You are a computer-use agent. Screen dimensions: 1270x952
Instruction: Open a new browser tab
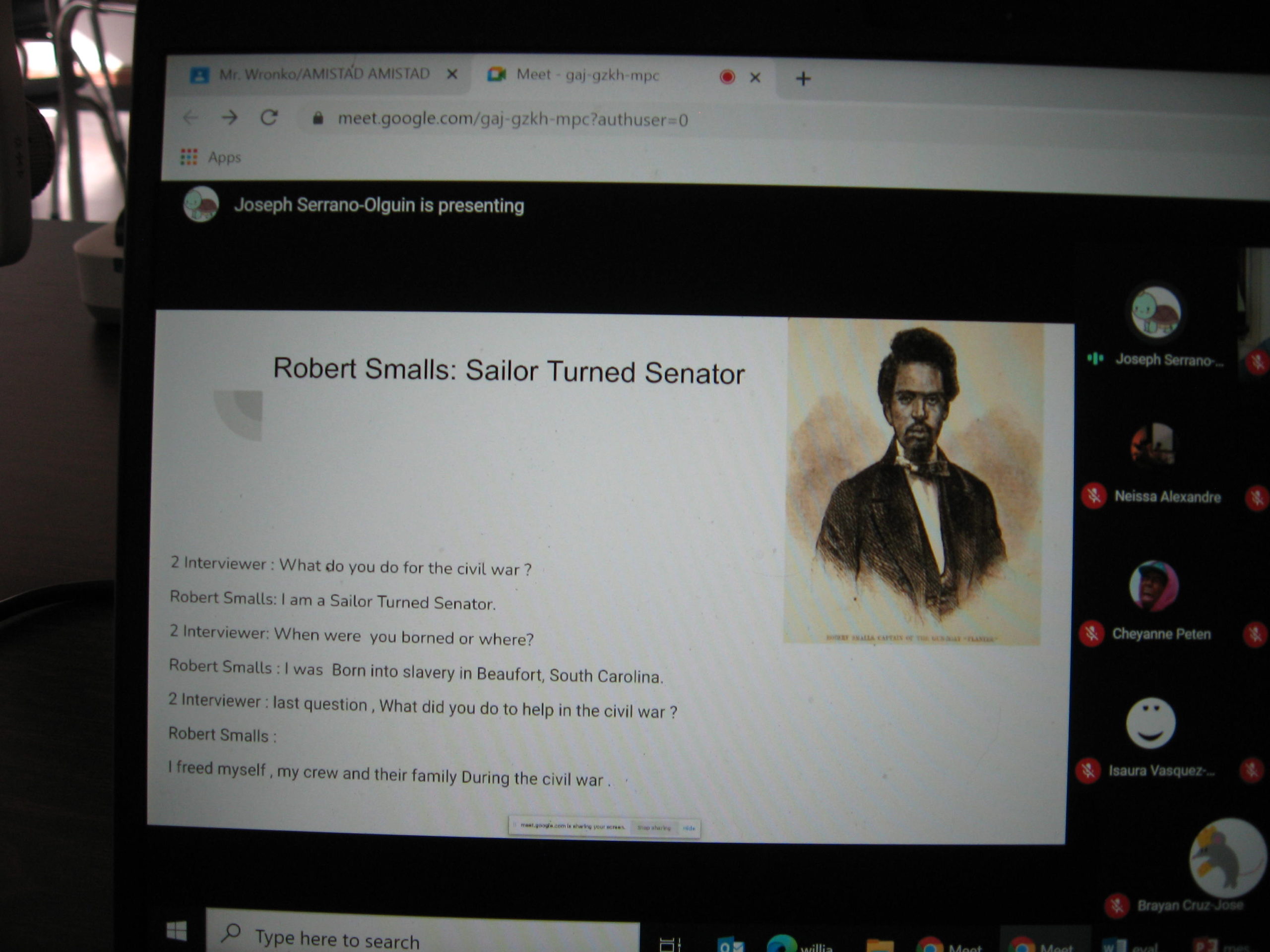(x=803, y=79)
